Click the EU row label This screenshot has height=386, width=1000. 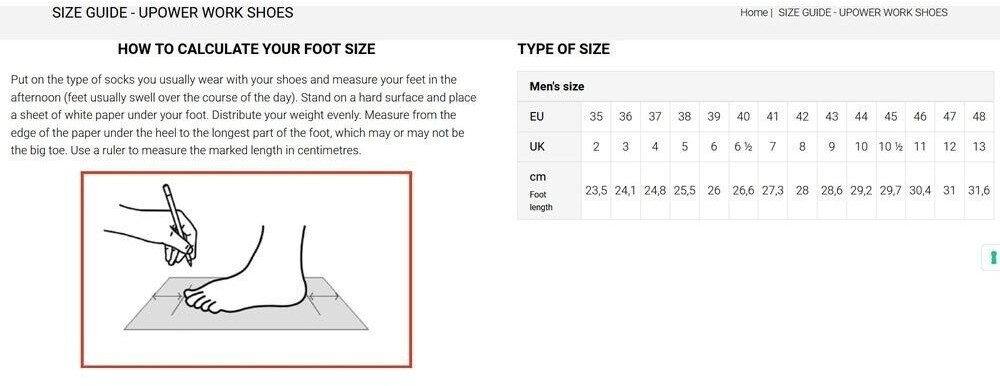pos(537,117)
